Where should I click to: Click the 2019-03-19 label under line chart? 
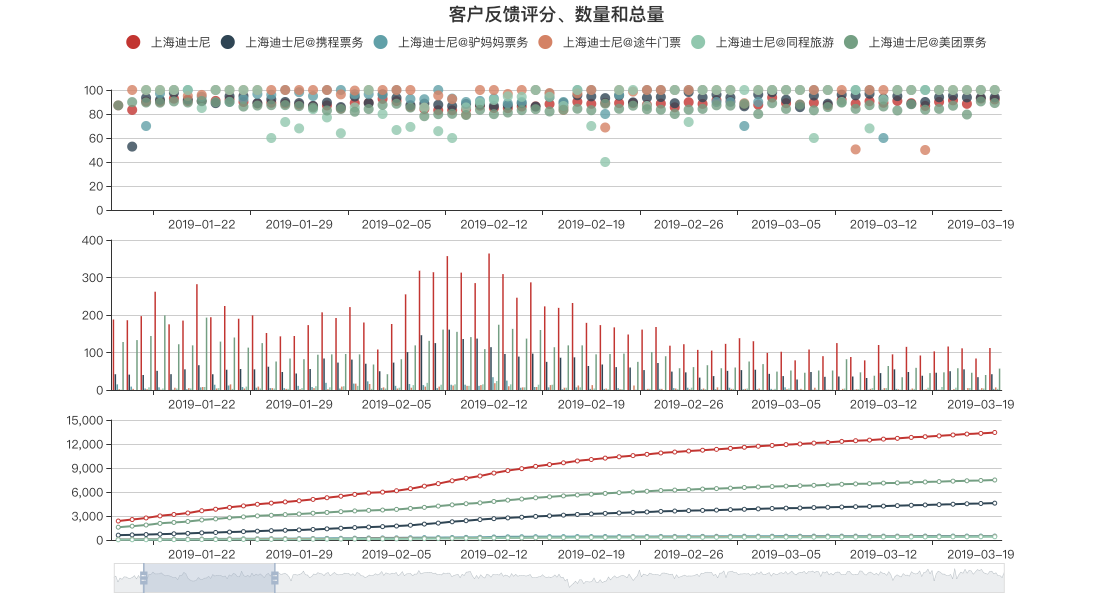click(x=980, y=555)
